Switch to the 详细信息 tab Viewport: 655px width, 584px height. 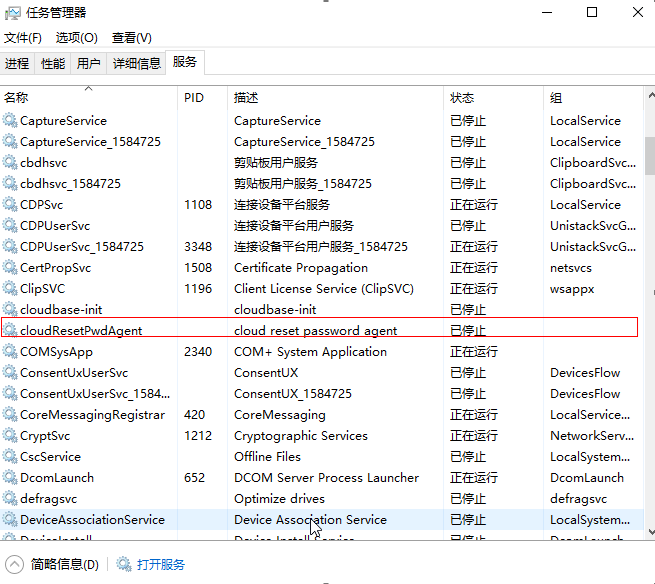point(136,63)
